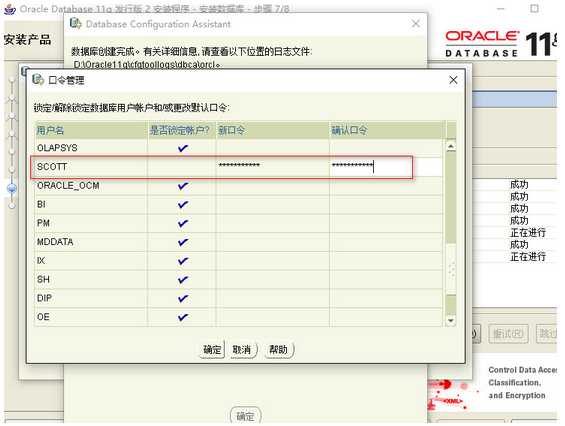Toggle lock checkmark for OLAPSYS account
Image resolution: width=565 pixels, height=426 pixels.
(x=183, y=148)
